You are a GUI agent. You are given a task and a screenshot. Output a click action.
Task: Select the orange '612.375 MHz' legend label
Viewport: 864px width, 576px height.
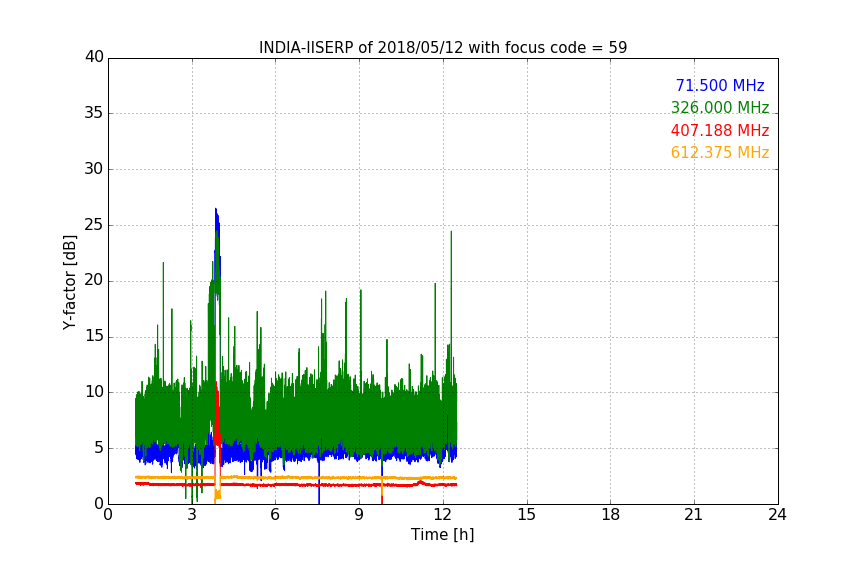tap(720, 153)
